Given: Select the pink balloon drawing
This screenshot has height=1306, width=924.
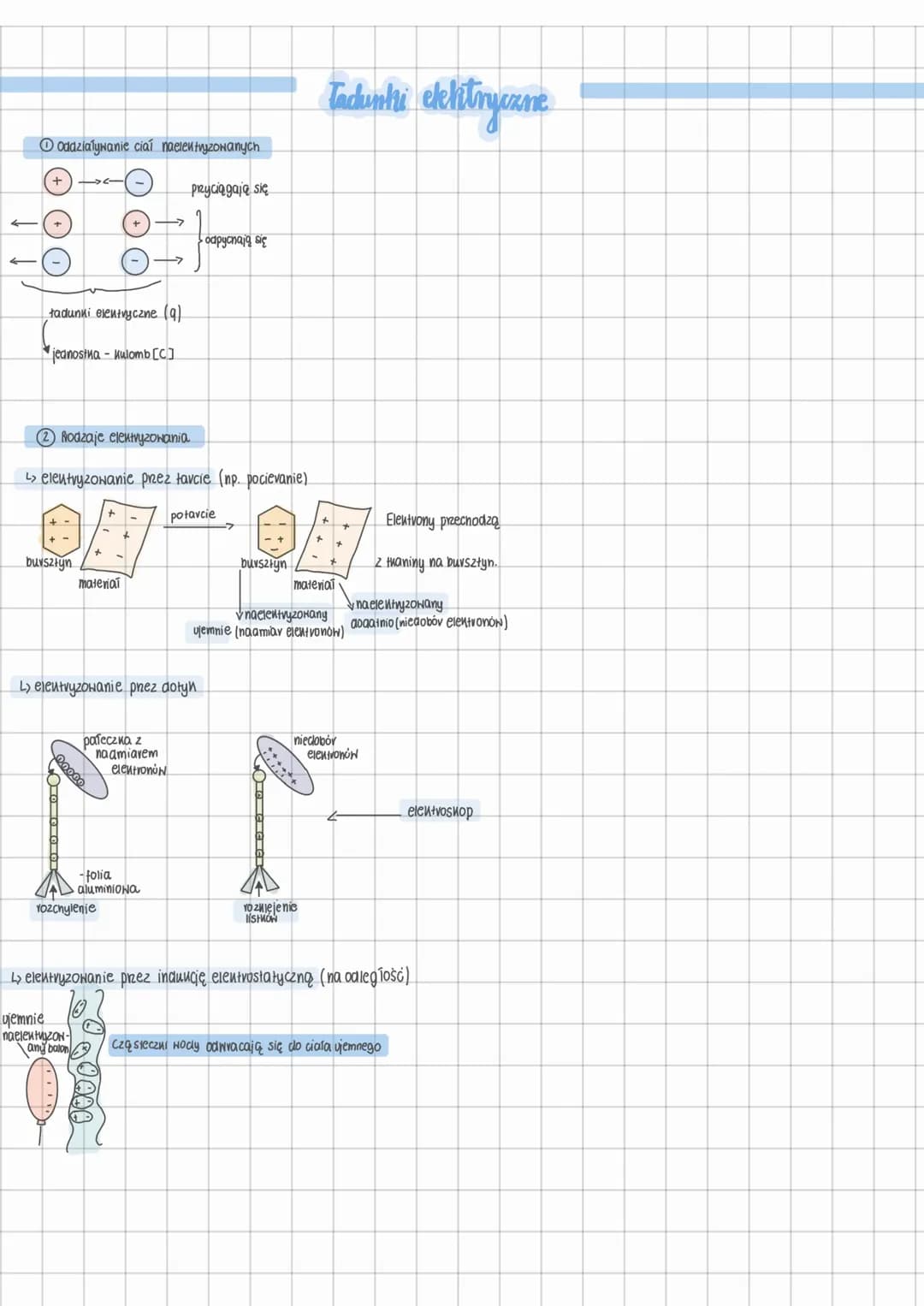Looking at the screenshot, I should 40,1090.
